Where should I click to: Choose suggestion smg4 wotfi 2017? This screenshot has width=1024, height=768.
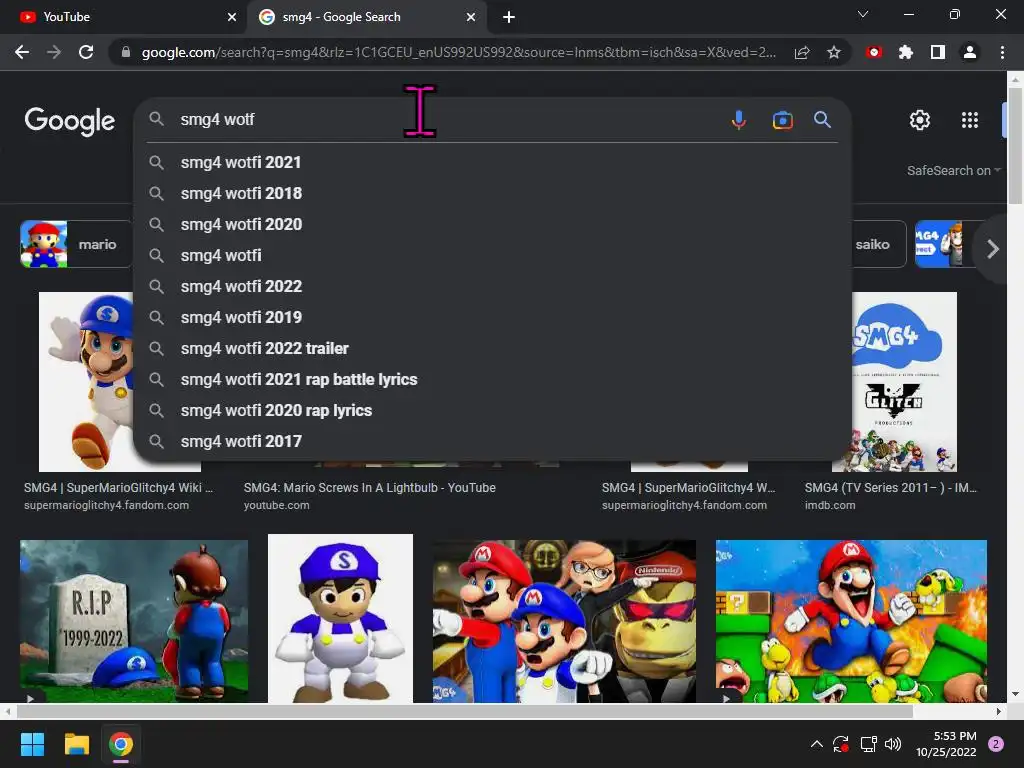point(492,441)
